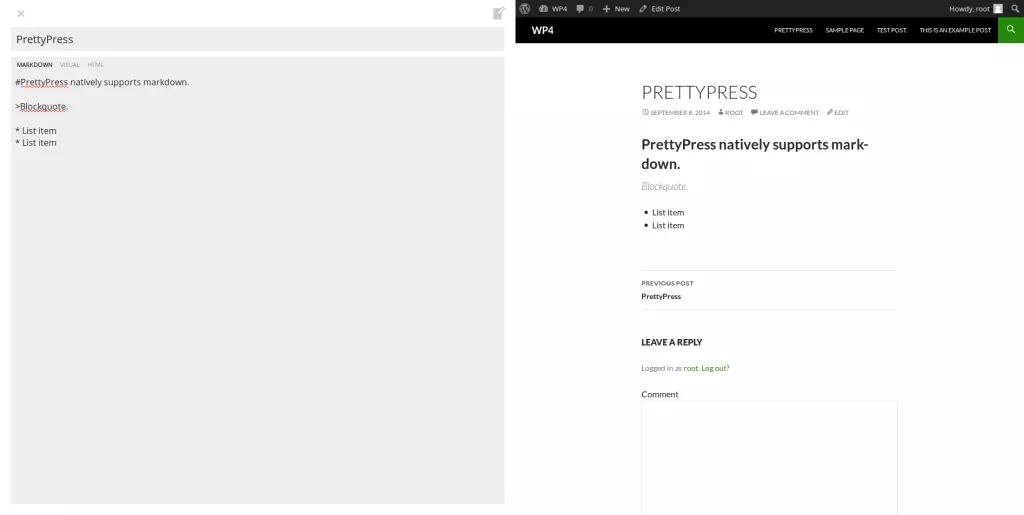This screenshot has width=1024, height=515.
Task: Open comments bubble in admin bar
Action: click(584, 8)
